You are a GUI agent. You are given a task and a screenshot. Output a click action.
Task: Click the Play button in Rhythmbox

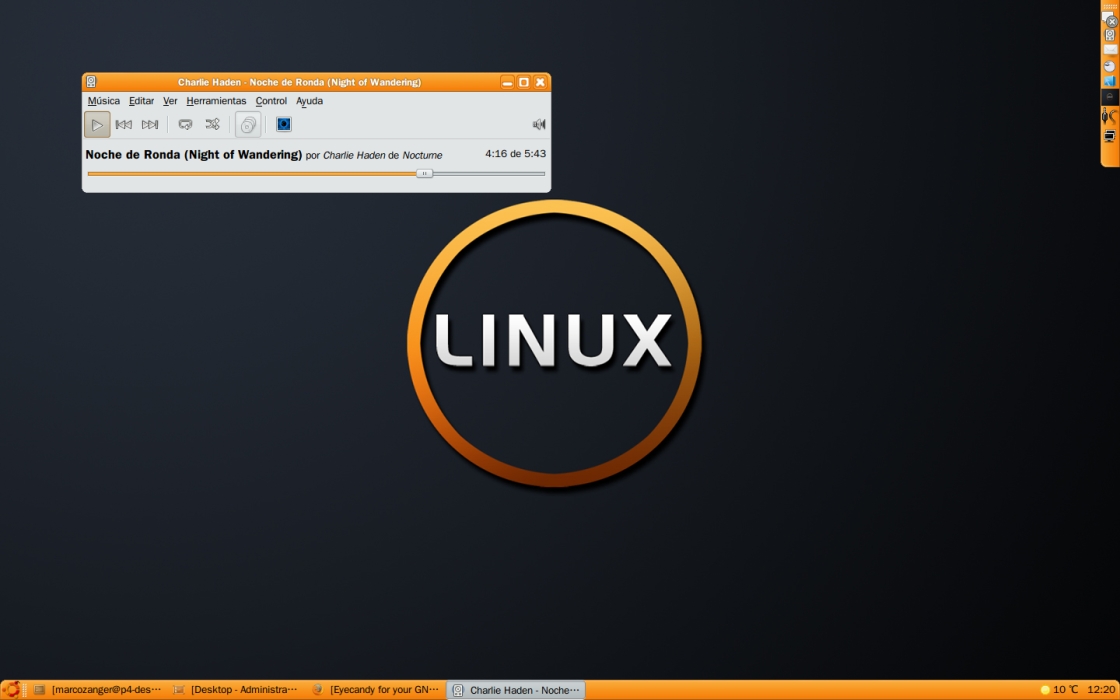(97, 124)
